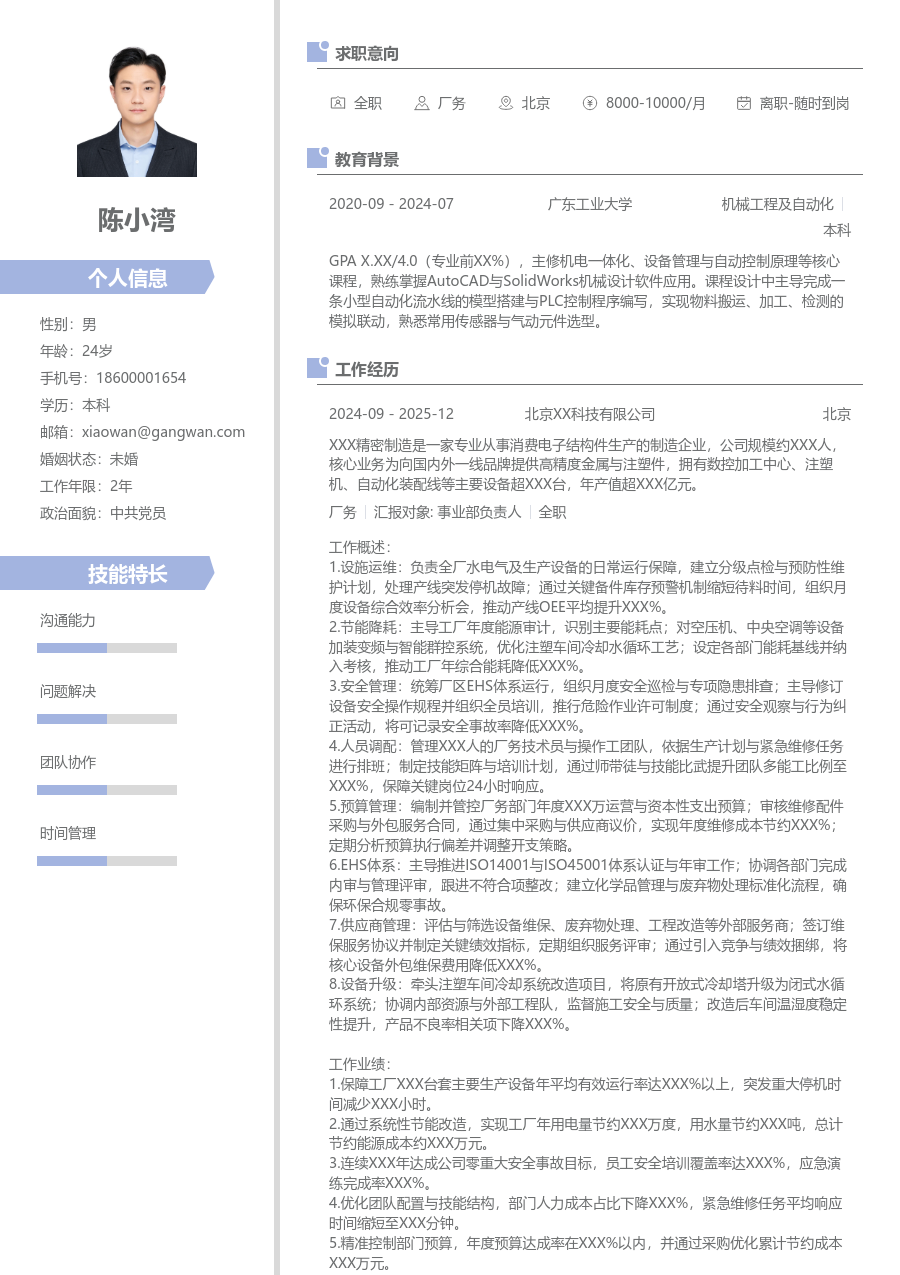The width and height of the screenshot is (900, 1275).
Task: Click the email address xiaowan@gangwan.com
Action: pos(163,432)
